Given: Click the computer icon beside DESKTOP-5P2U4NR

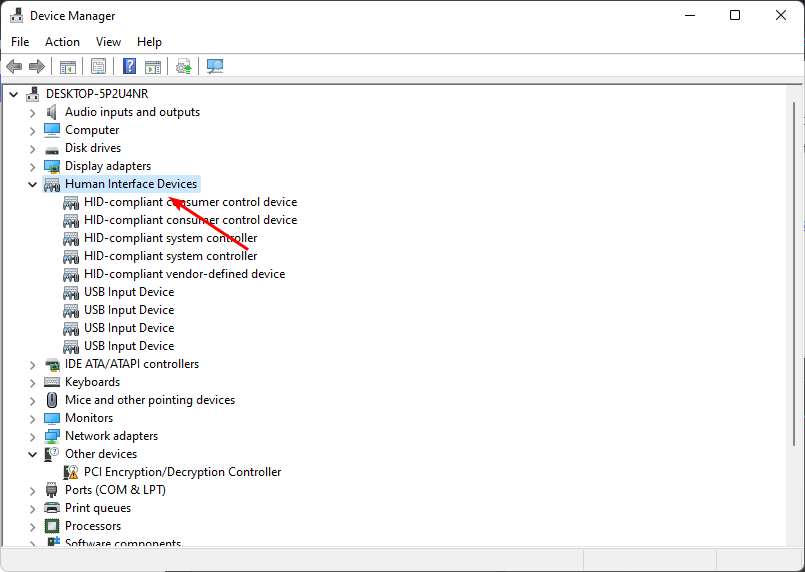Looking at the screenshot, I should click(x=33, y=94).
